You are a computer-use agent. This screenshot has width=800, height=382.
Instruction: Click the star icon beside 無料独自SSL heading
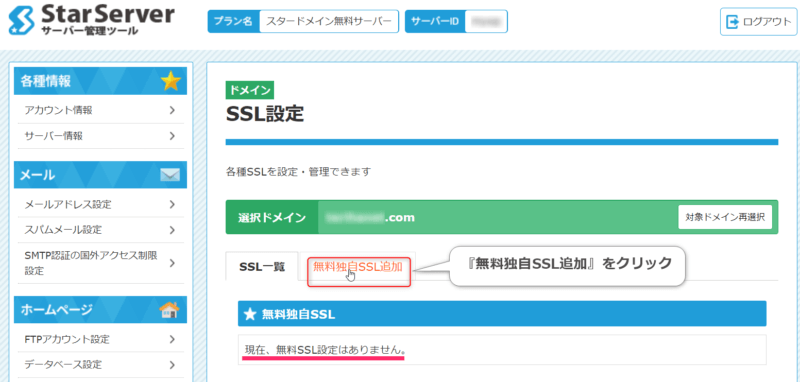tap(250, 314)
